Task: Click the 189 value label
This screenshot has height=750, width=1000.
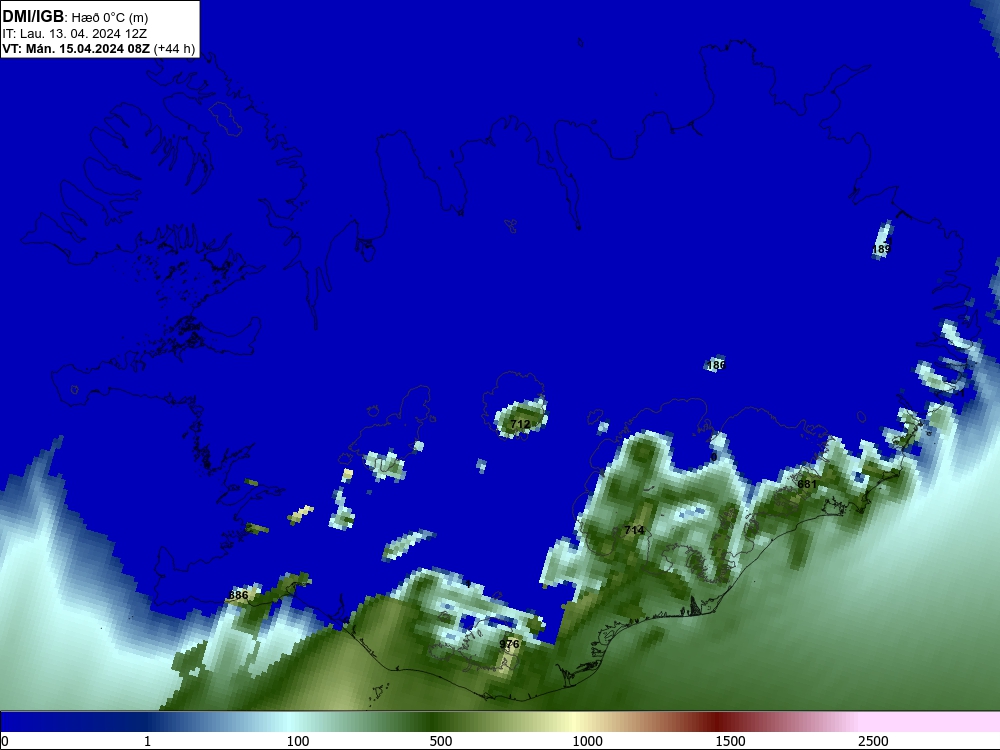Action: (881, 249)
